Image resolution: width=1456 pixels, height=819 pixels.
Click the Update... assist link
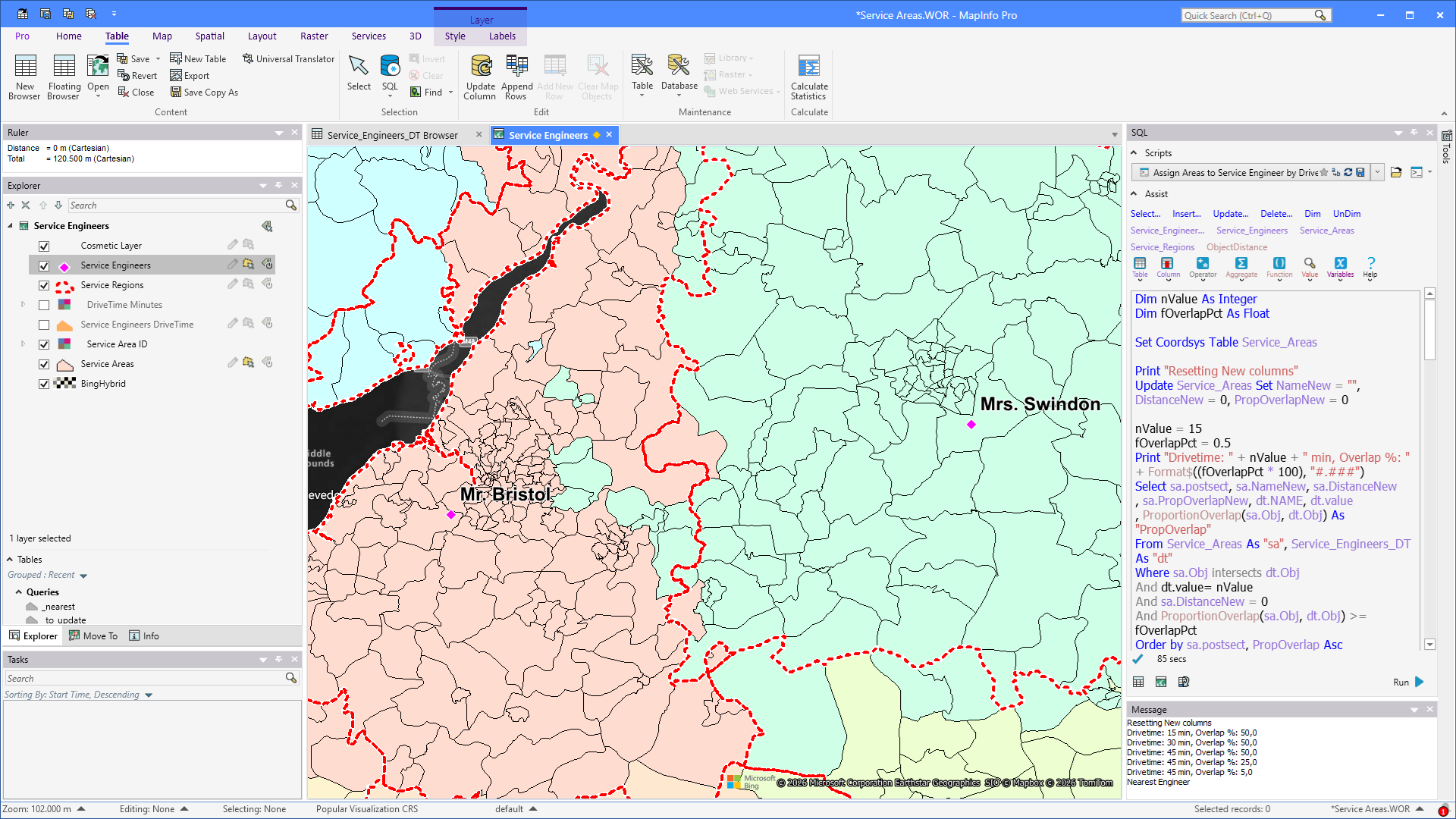click(x=1230, y=214)
